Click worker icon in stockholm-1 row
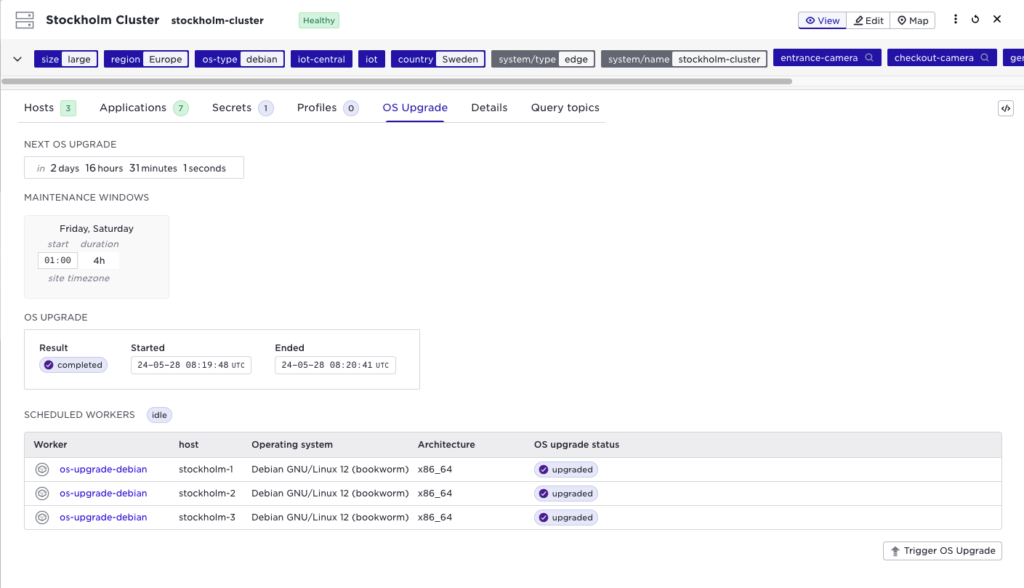 pyautogui.click(x=42, y=469)
